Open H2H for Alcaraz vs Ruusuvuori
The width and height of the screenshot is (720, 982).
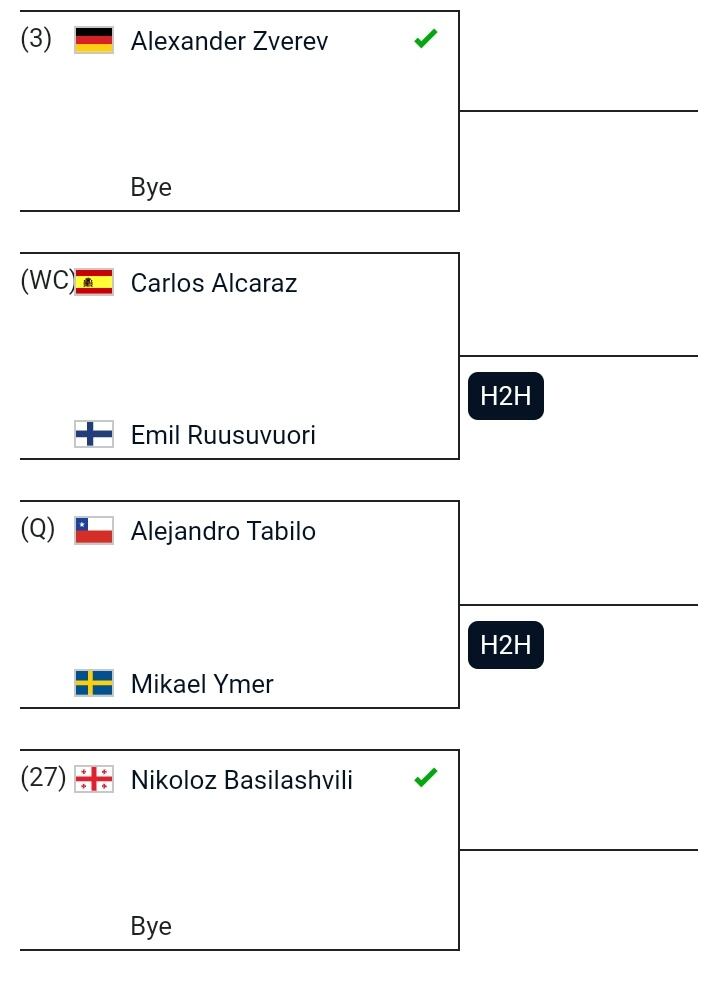tap(506, 396)
